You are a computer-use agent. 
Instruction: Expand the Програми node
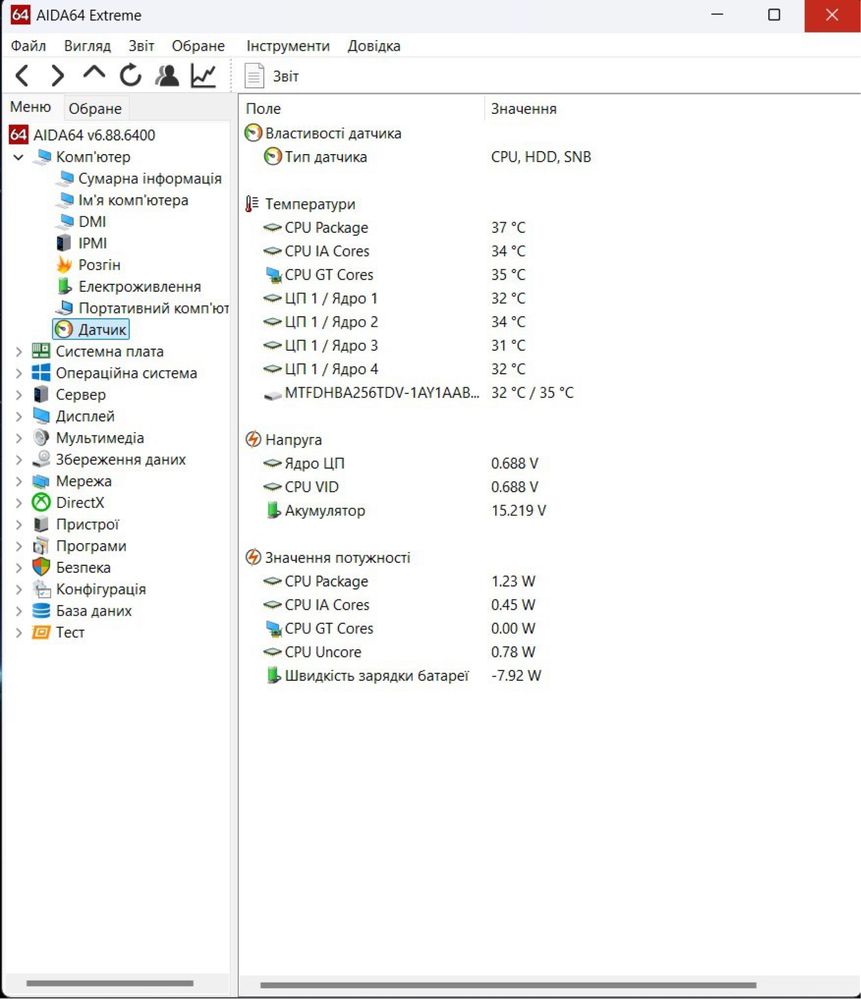[18, 547]
